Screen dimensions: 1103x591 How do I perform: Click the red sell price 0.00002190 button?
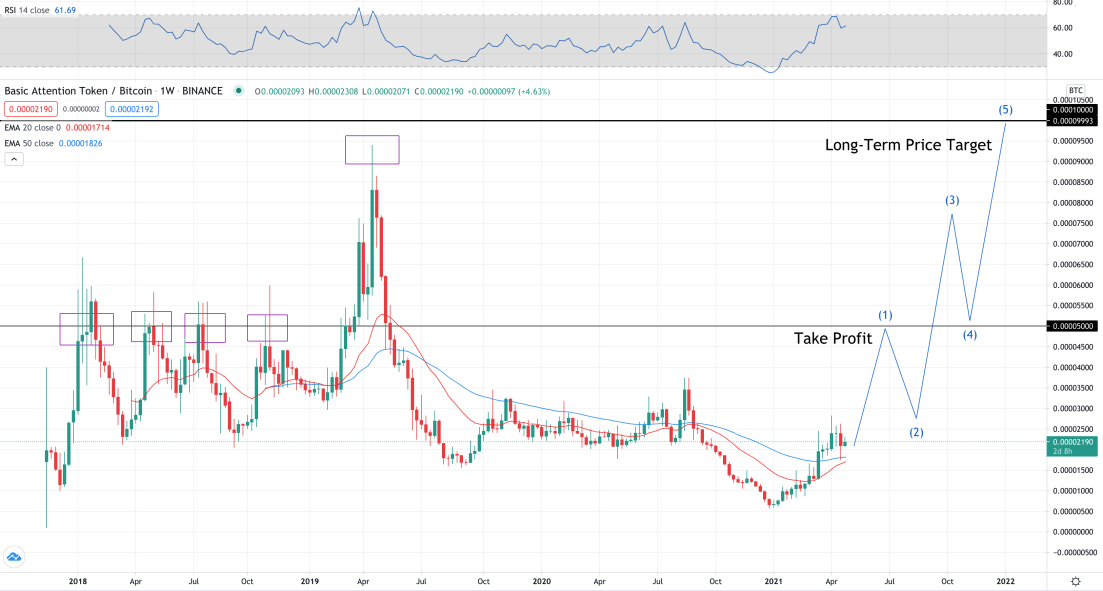pos(31,108)
